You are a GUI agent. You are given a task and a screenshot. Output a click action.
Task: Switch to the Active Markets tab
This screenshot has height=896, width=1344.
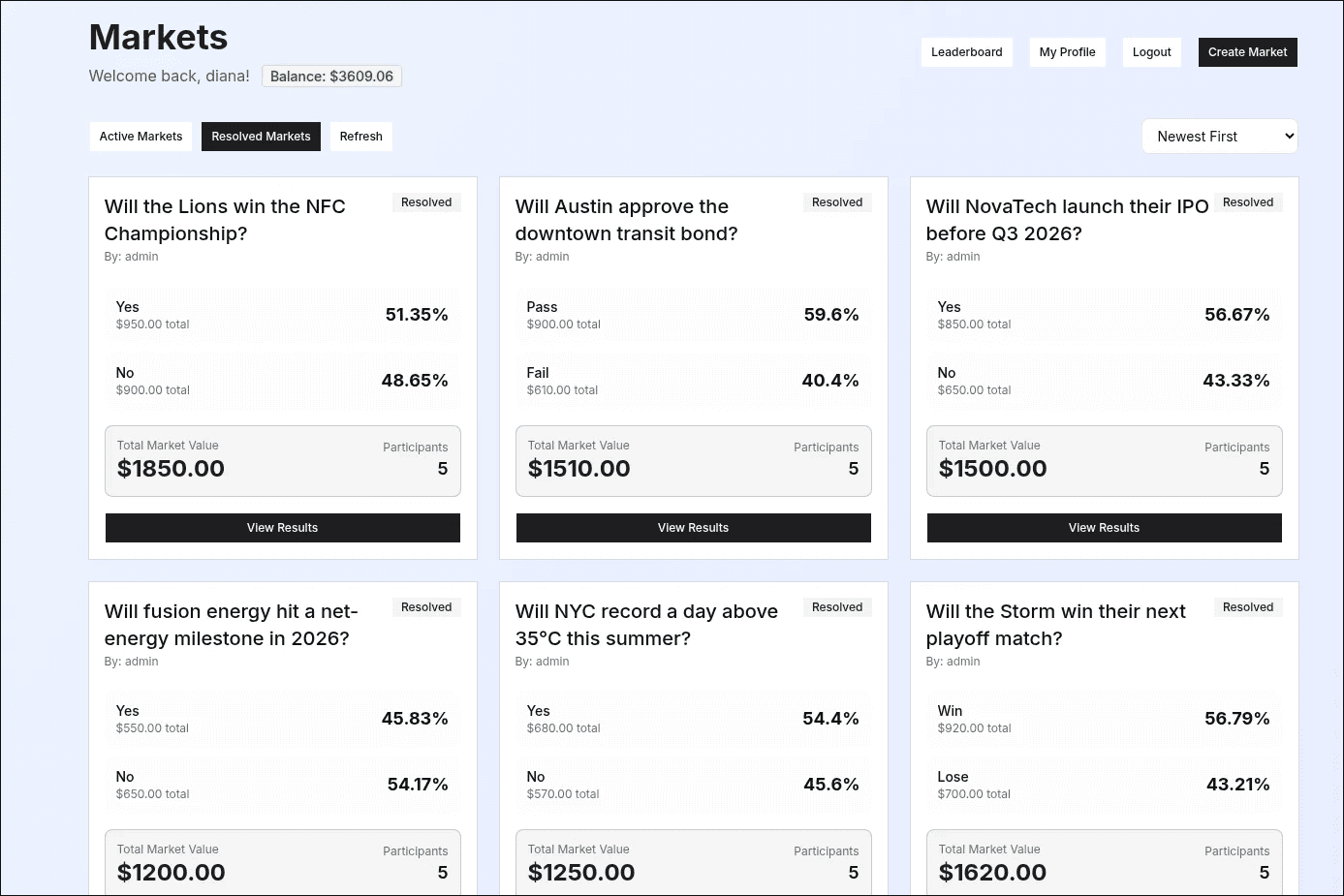coord(141,137)
